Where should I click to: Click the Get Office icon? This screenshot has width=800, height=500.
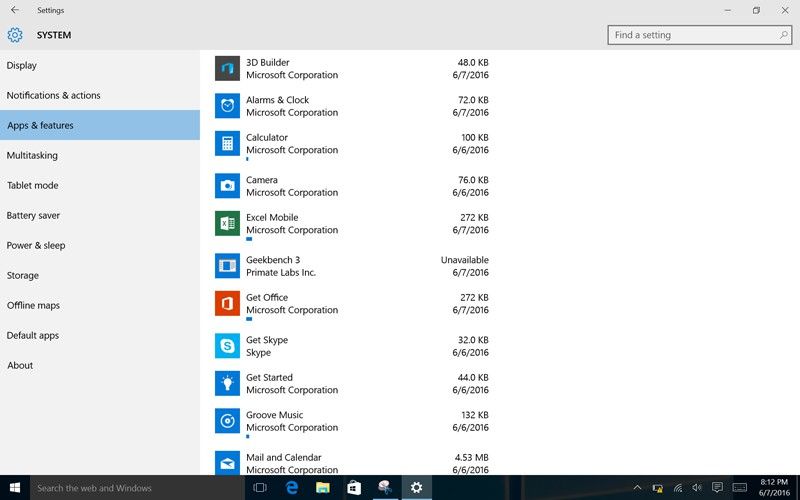(x=227, y=304)
